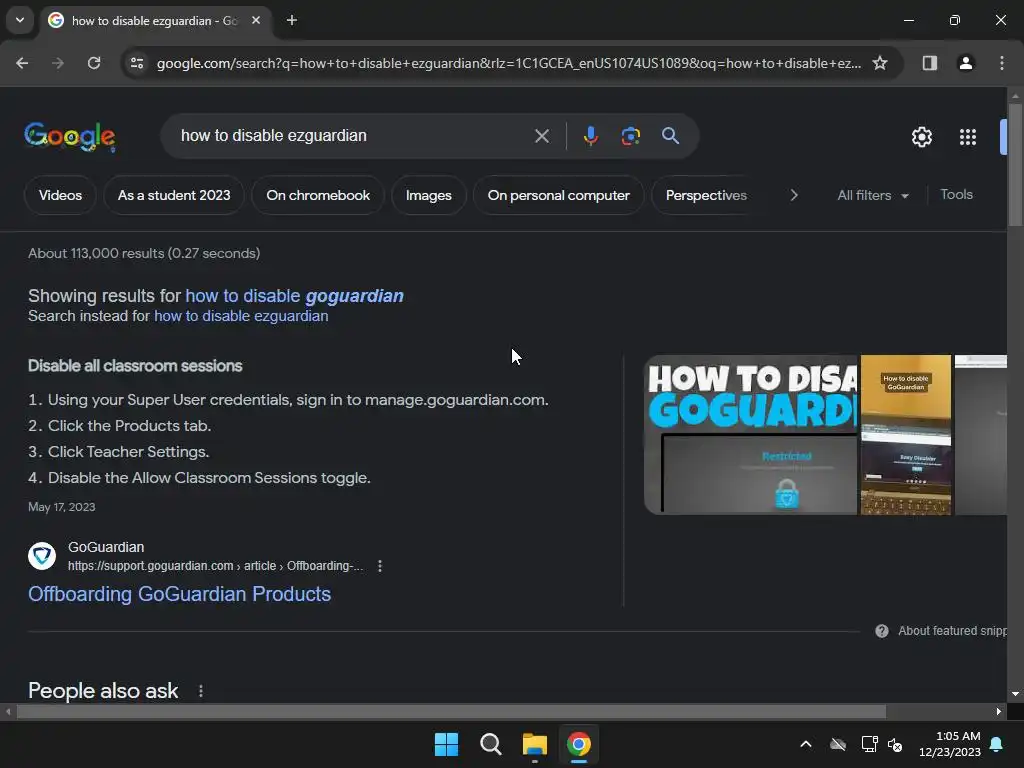Open People also ask options menu

200,691
